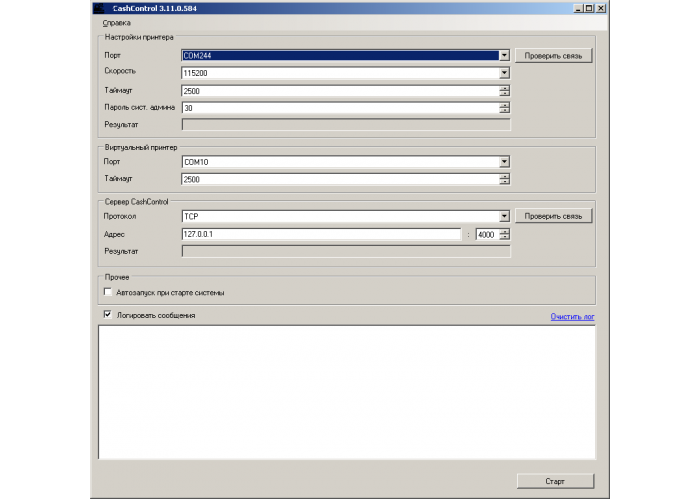Minimize the CashControl window
The height and width of the screenshot is (500, 700).
(x=578, y=8)
